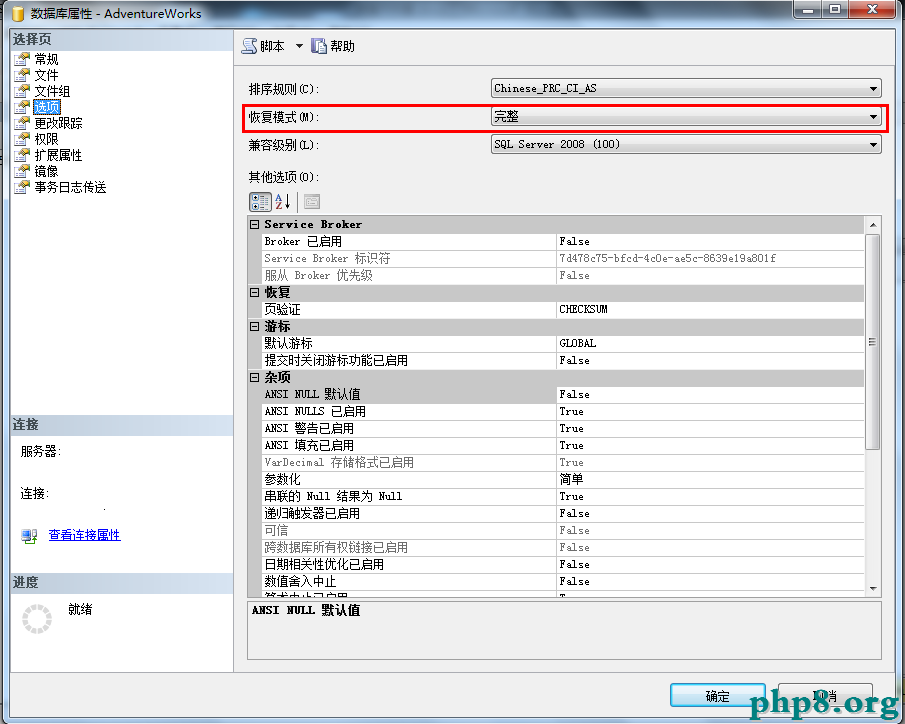Collapse the 杂项 category
The width and height of the screenshot is (905, 724).
click(255, 378)
